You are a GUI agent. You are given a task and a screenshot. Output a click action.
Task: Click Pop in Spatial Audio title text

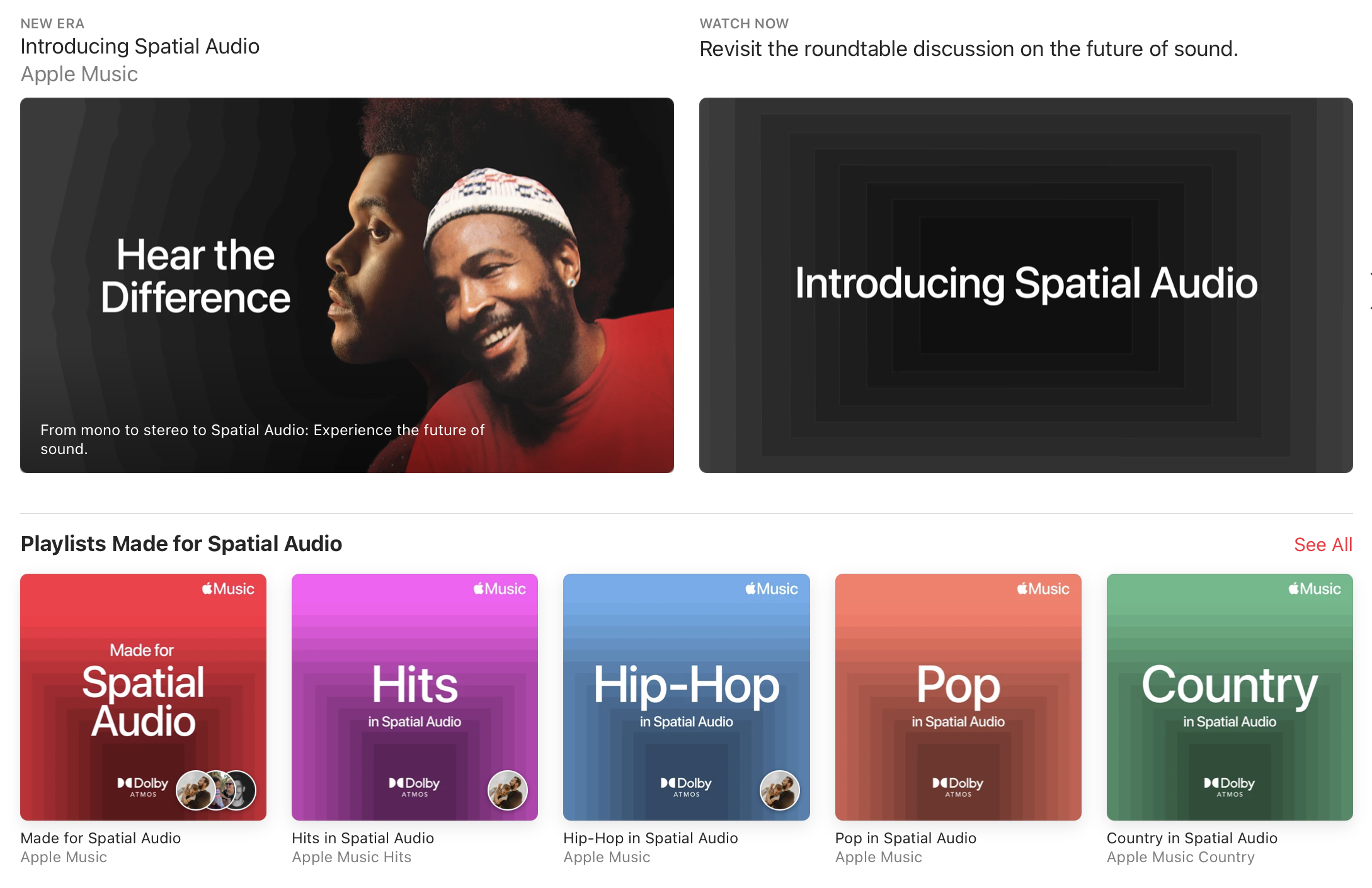(905, 838)
